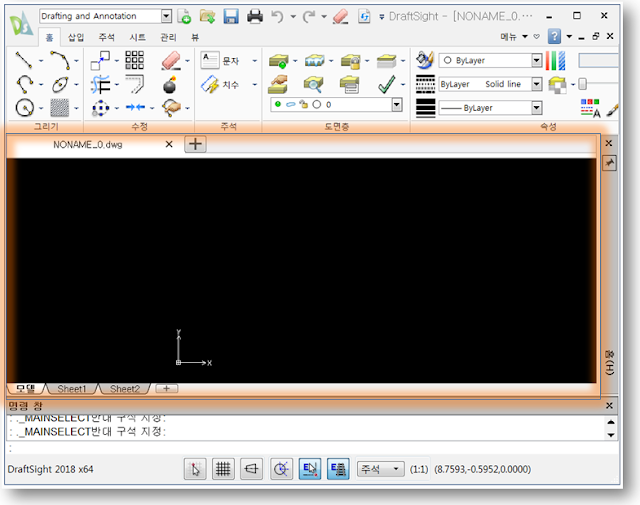Viewport: 640px width, 505px height.
Task: Click the coordinates readout in status bar
Action: click(482, 469)
